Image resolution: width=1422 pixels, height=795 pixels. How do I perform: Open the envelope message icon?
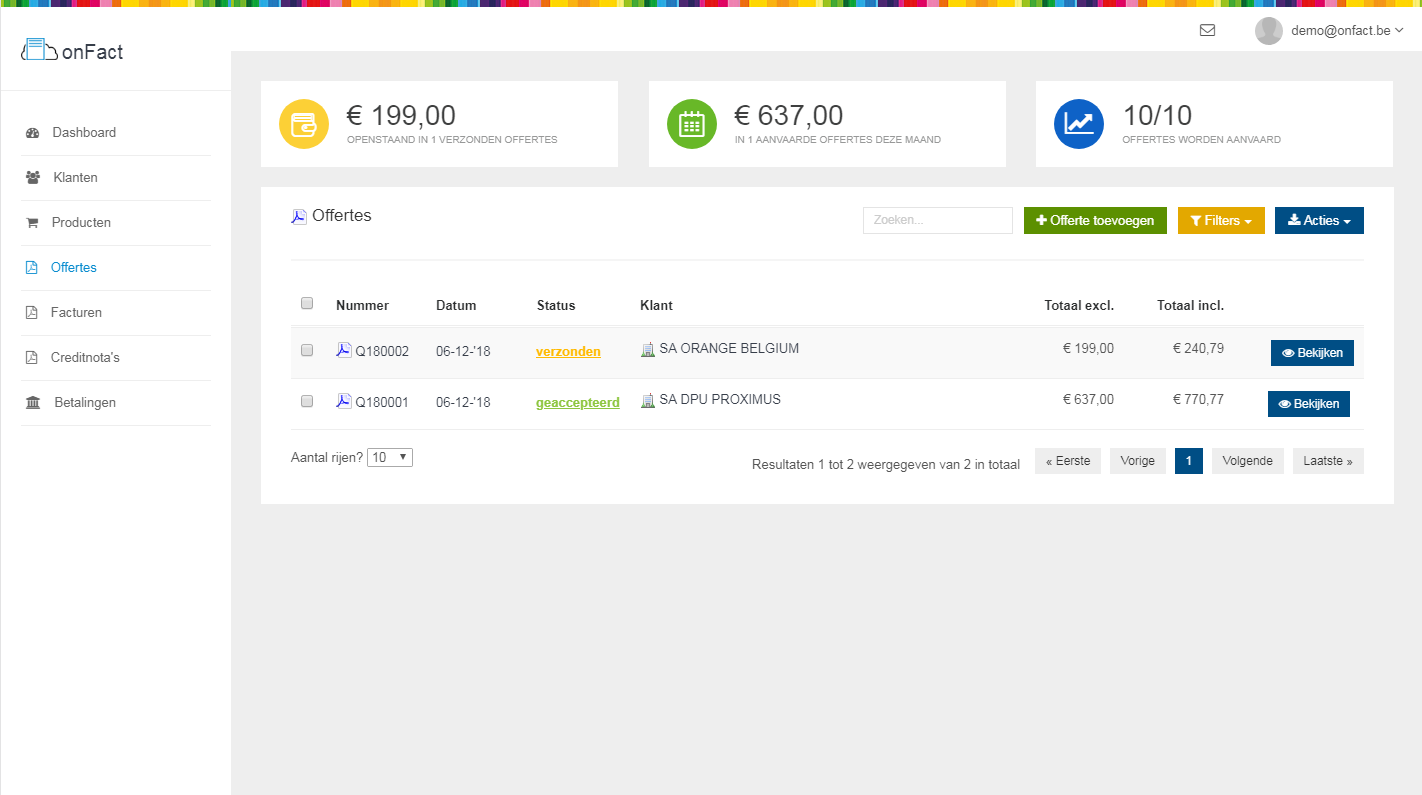[1207, 30]
